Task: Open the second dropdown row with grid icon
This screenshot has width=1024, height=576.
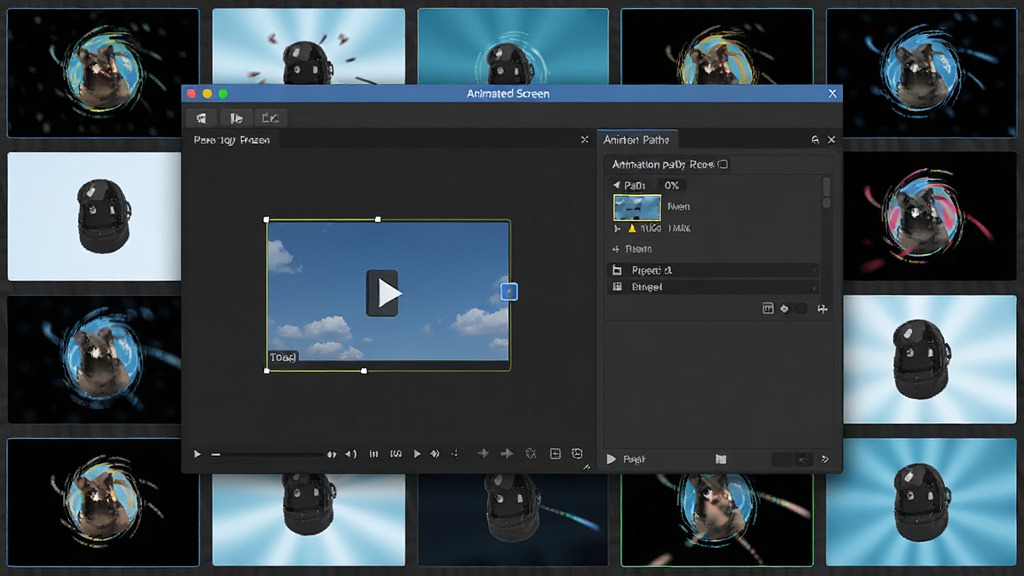Action: 713,287
